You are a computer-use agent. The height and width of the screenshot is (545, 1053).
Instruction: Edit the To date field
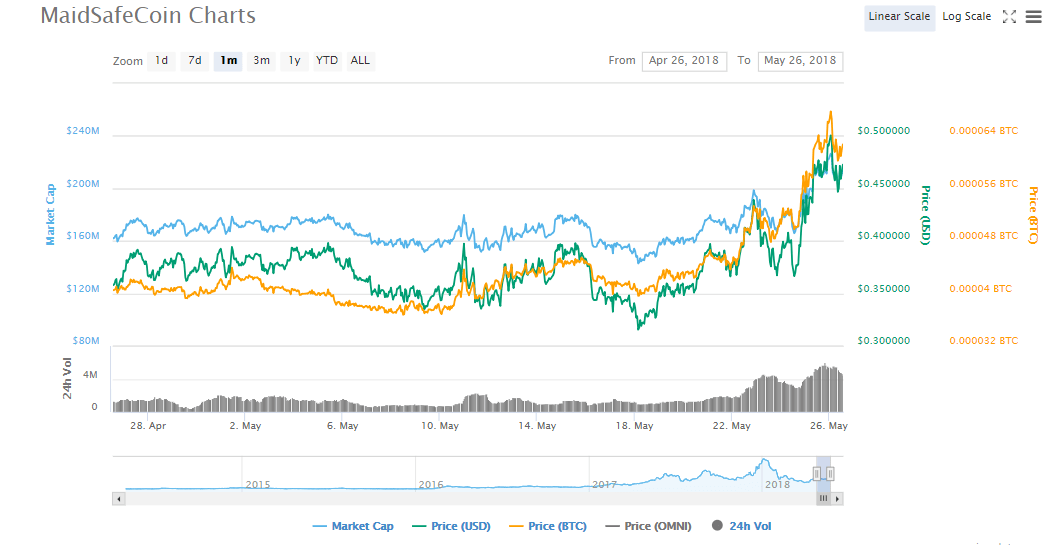[x=800, y=61]
